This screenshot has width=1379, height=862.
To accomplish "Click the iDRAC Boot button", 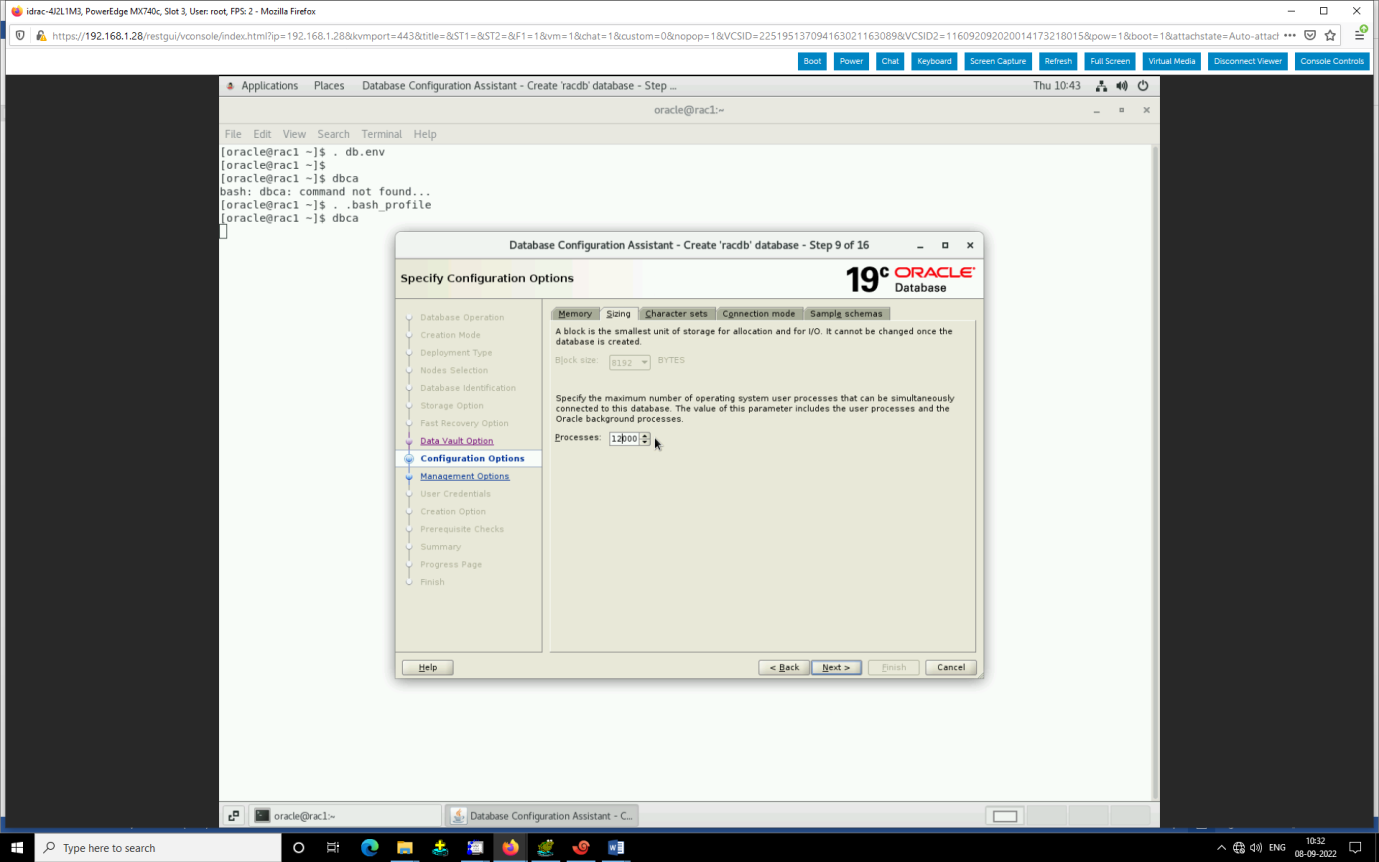I will 812,61.
